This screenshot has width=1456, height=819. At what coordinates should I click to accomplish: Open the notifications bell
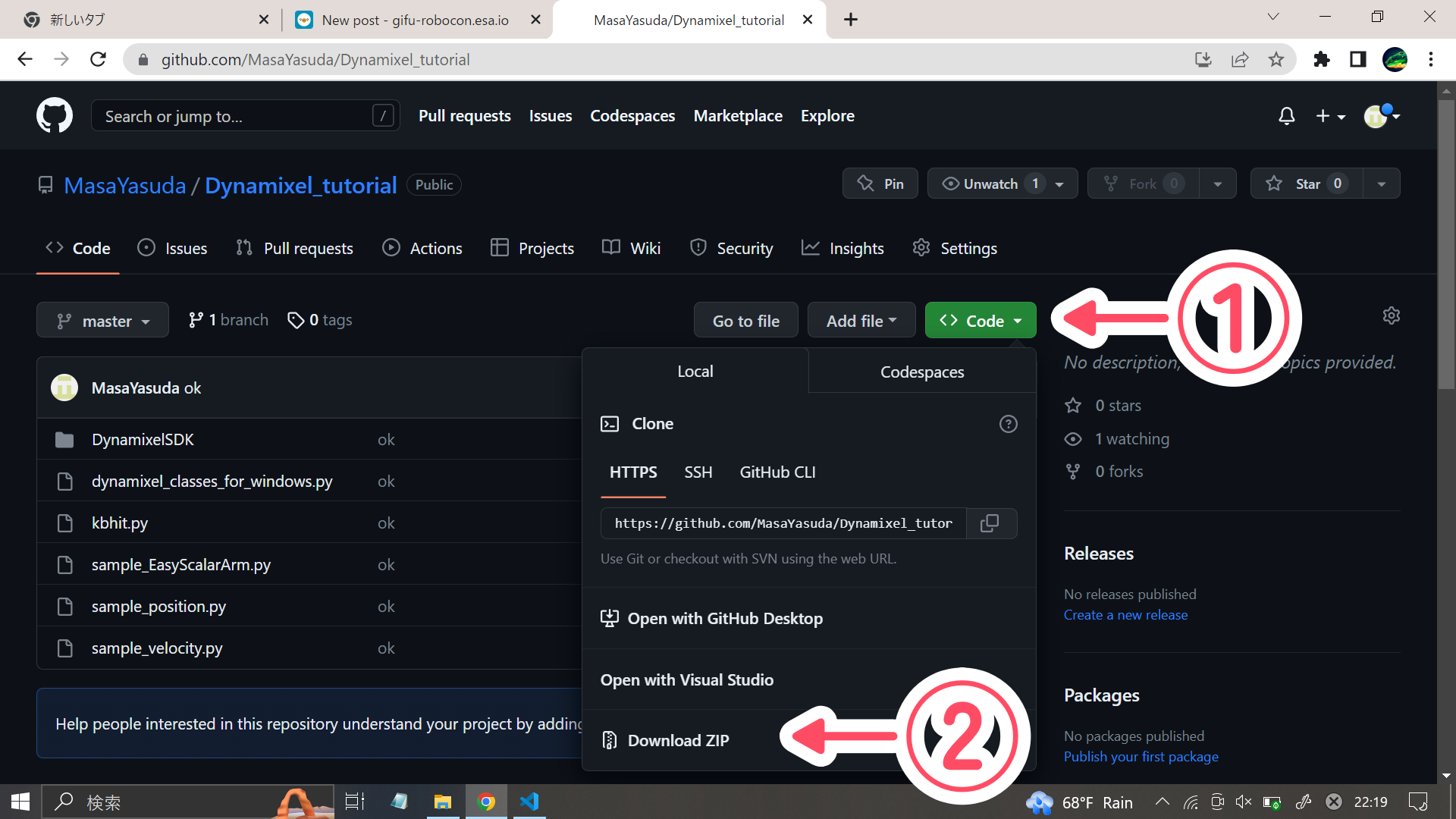point(1286,116)
